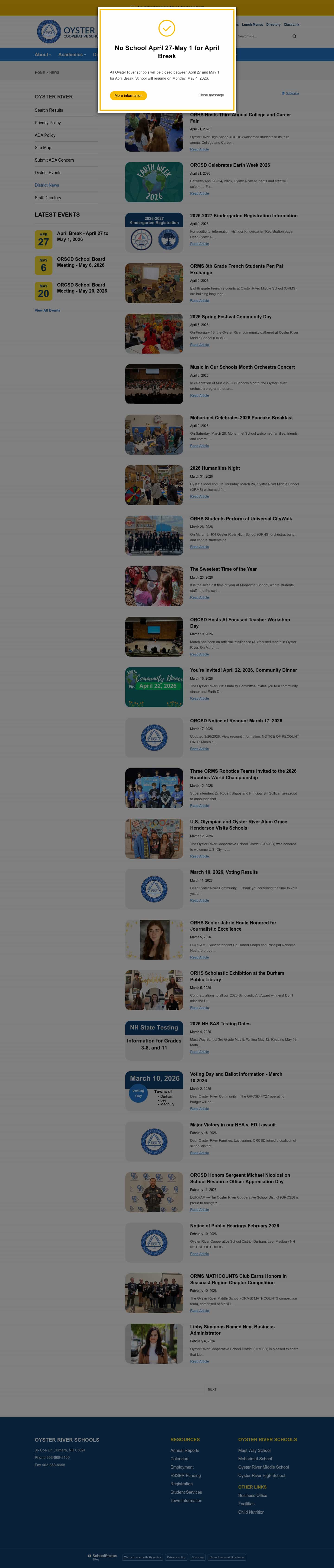Open ESSER Funding in footer resources

[186, 1476]
